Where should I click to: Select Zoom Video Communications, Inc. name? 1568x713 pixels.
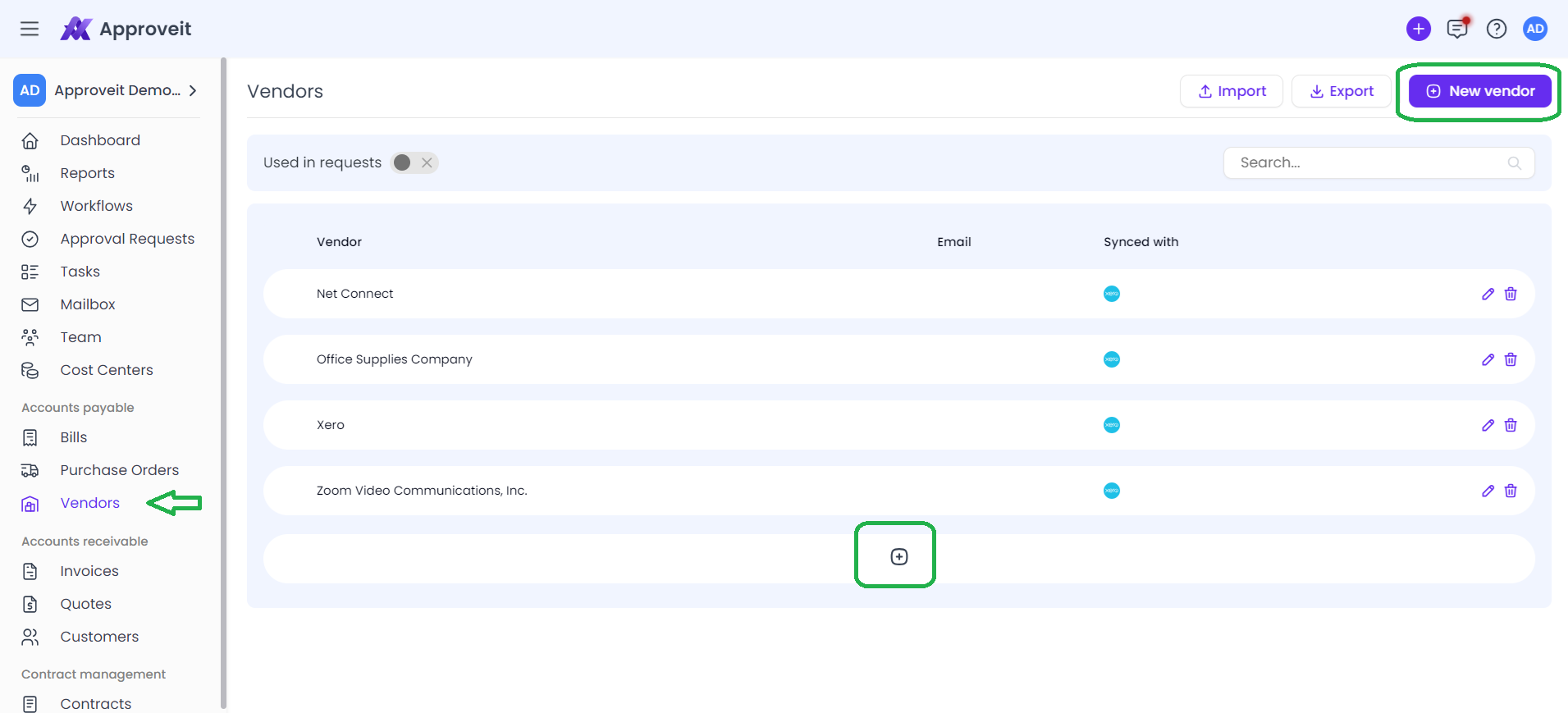[422, 491]
